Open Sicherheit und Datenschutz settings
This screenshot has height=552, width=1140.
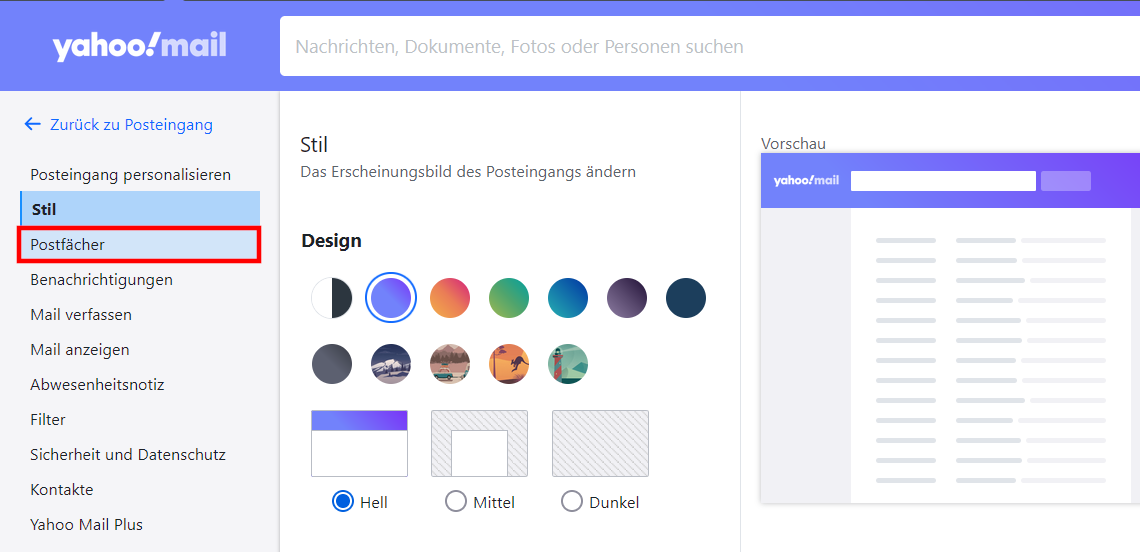click(128, 455)
